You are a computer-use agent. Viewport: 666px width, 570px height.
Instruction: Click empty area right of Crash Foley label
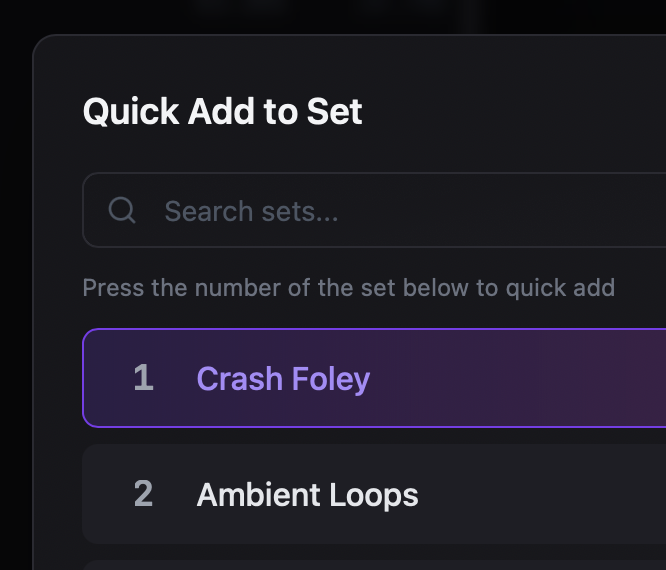[520, 378]
